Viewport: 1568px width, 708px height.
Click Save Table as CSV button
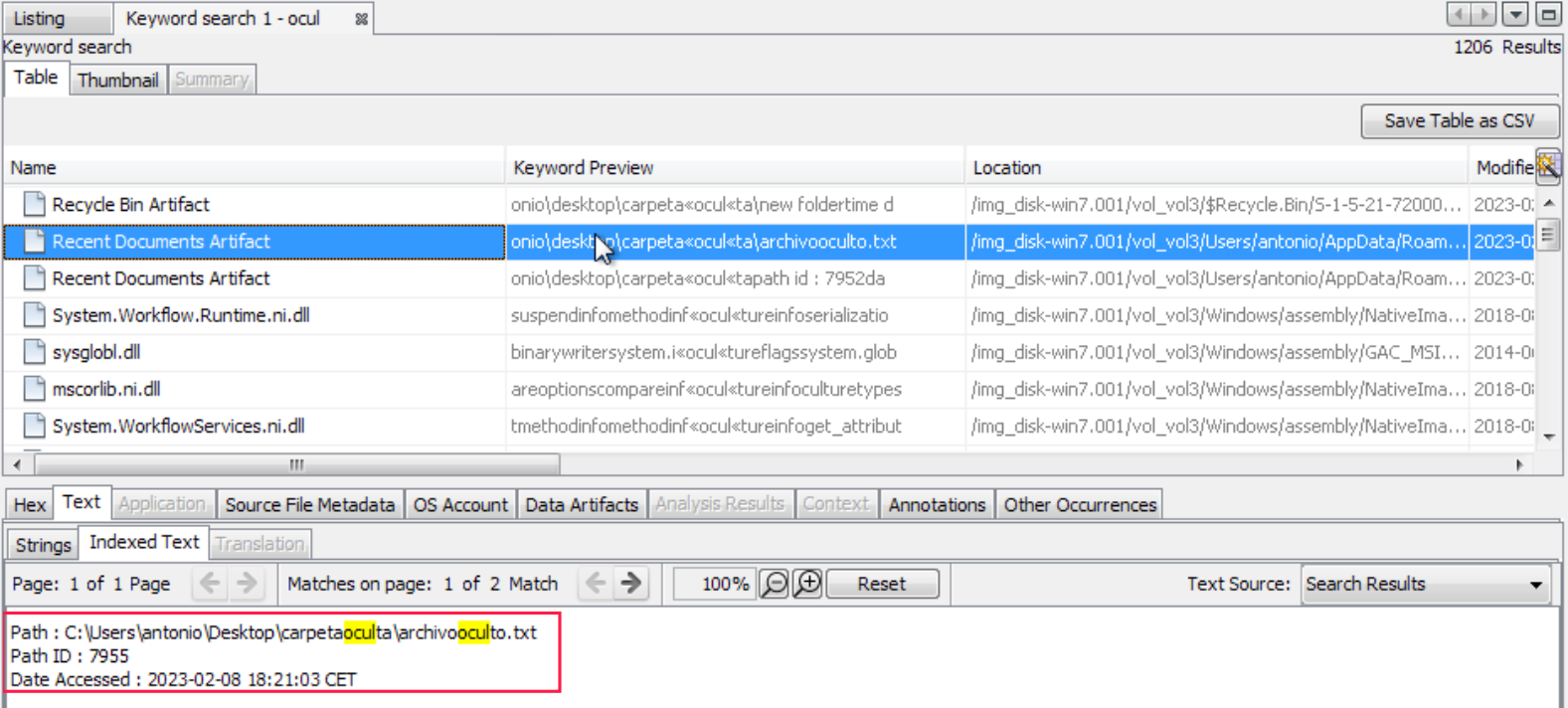(1459, 121)
